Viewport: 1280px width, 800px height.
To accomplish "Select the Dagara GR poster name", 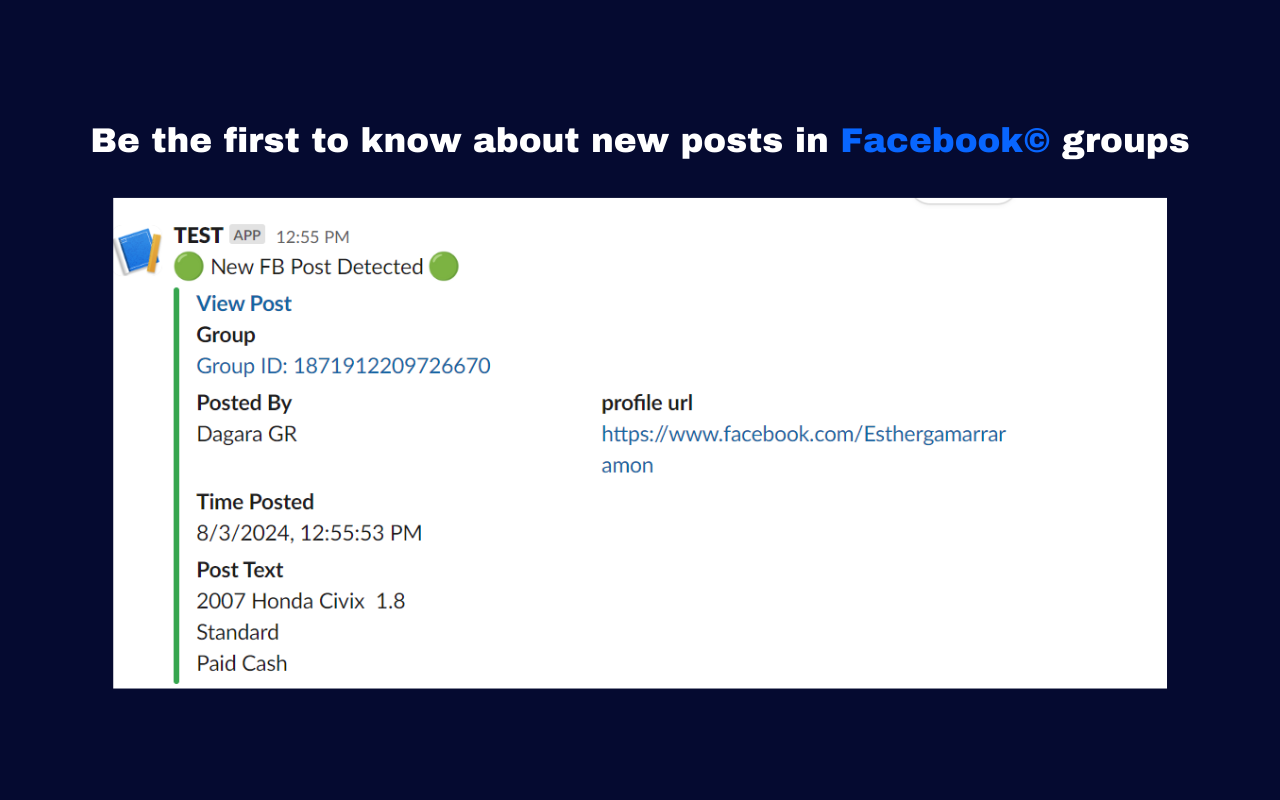I will click(x=247, y=435).
